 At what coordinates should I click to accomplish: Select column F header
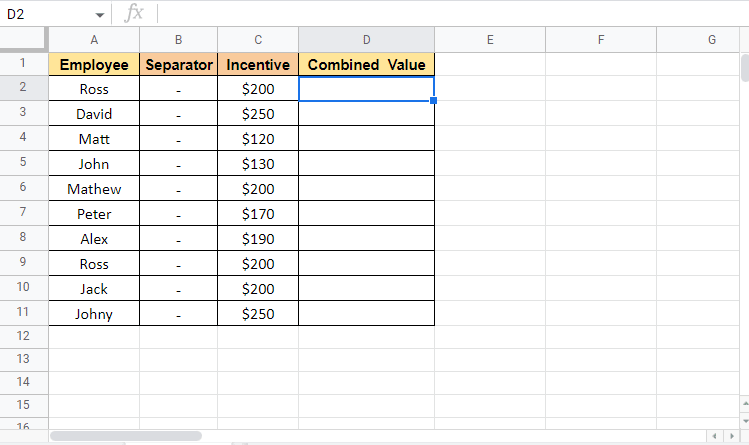[x=601, y=40]
